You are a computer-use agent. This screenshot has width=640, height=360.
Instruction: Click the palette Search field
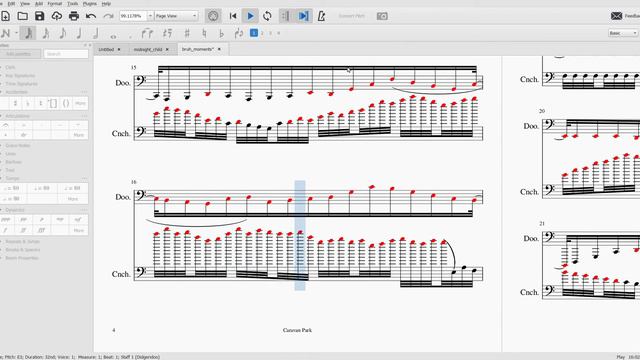pos(66,54)
